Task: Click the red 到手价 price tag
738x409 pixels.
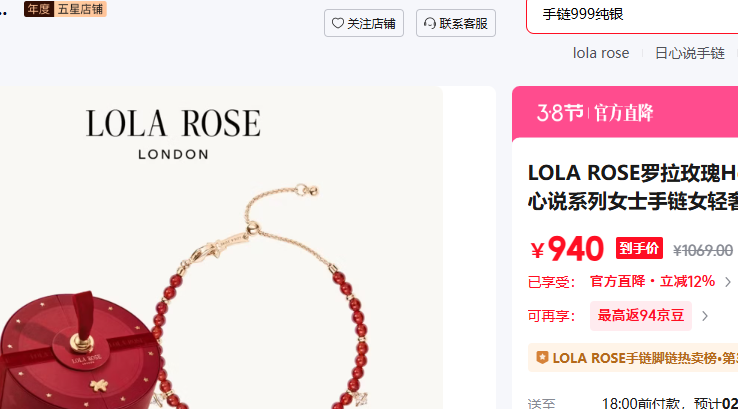Action: pos(639,248)
